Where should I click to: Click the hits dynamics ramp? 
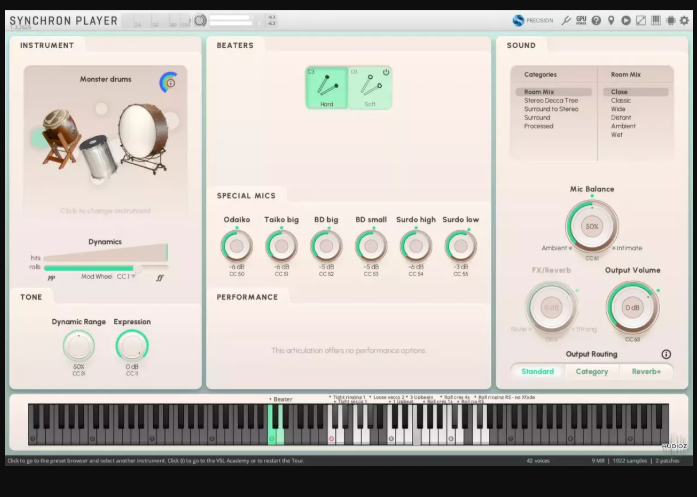[x=106, y=253]
